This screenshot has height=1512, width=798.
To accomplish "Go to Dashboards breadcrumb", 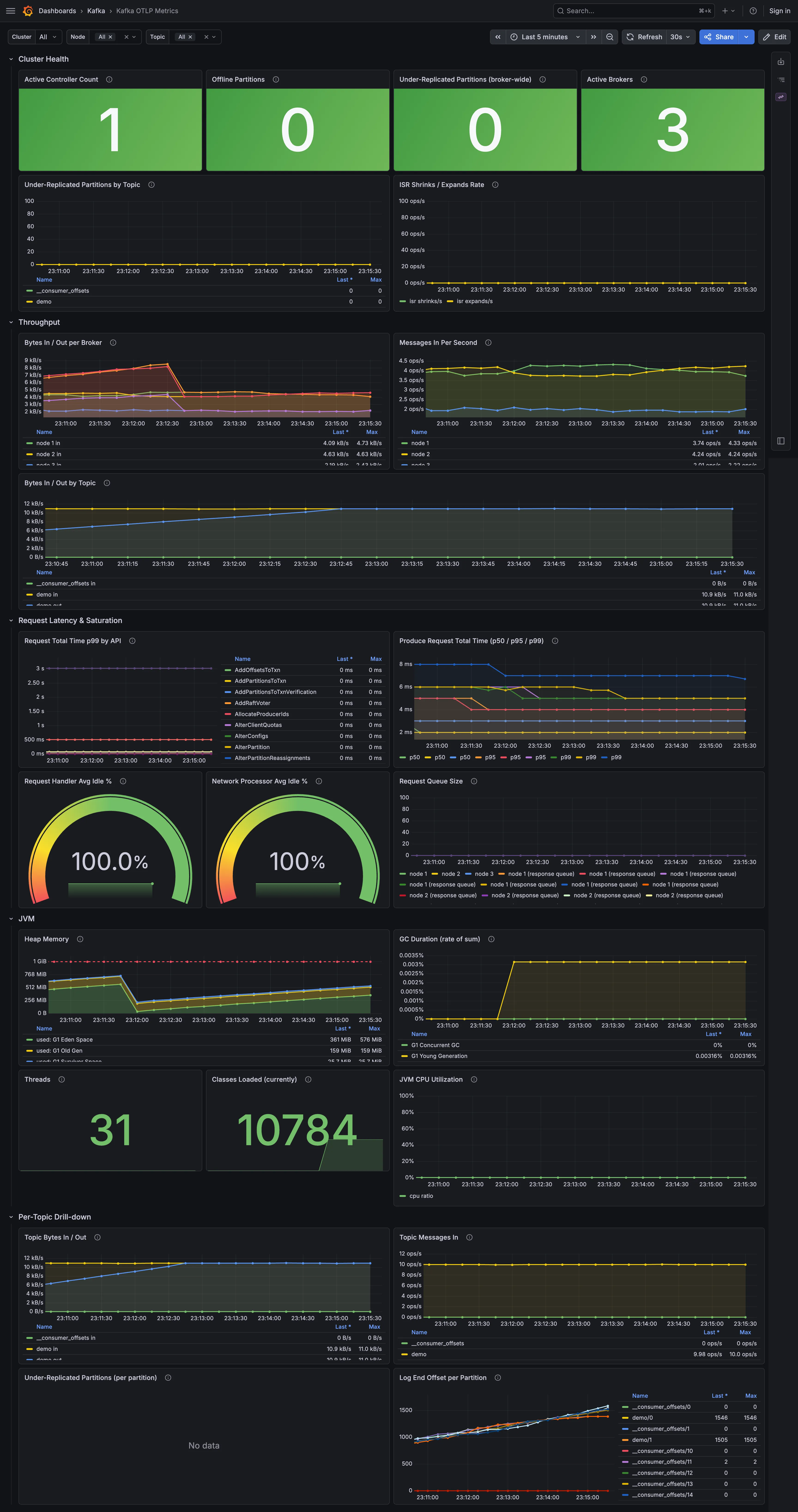I will click(x=57, y=11).
